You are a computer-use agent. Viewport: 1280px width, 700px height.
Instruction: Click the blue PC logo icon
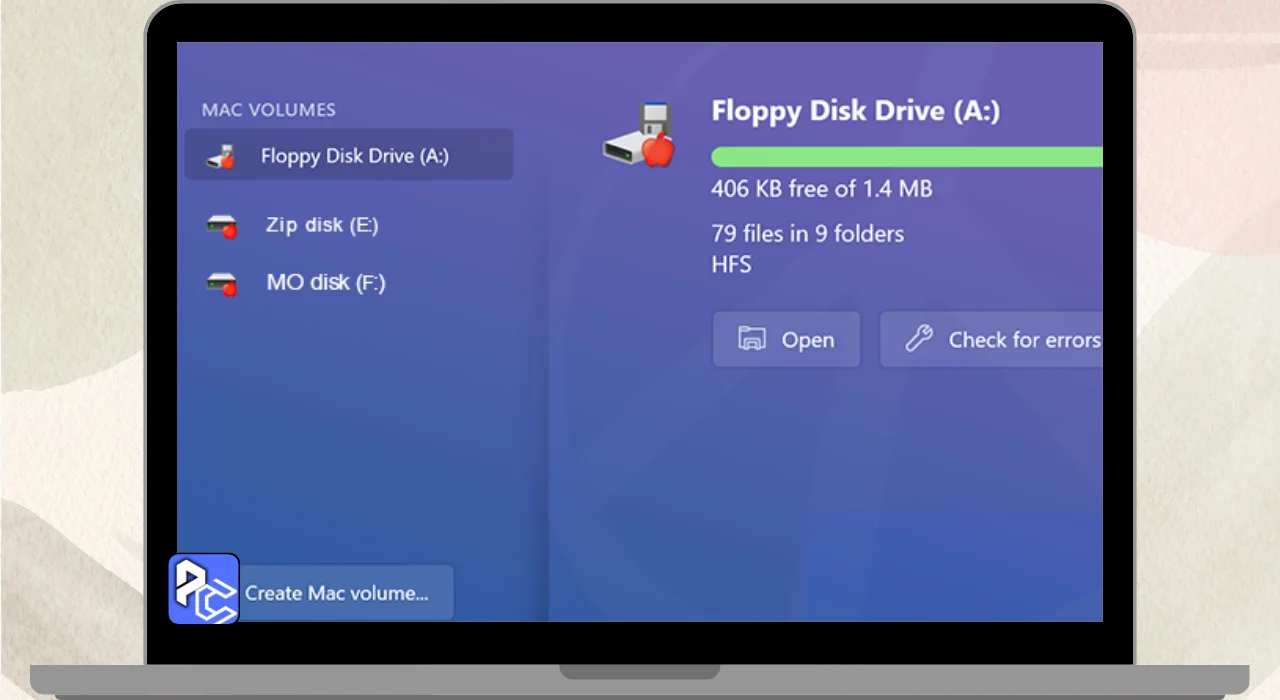coord(204,588)
